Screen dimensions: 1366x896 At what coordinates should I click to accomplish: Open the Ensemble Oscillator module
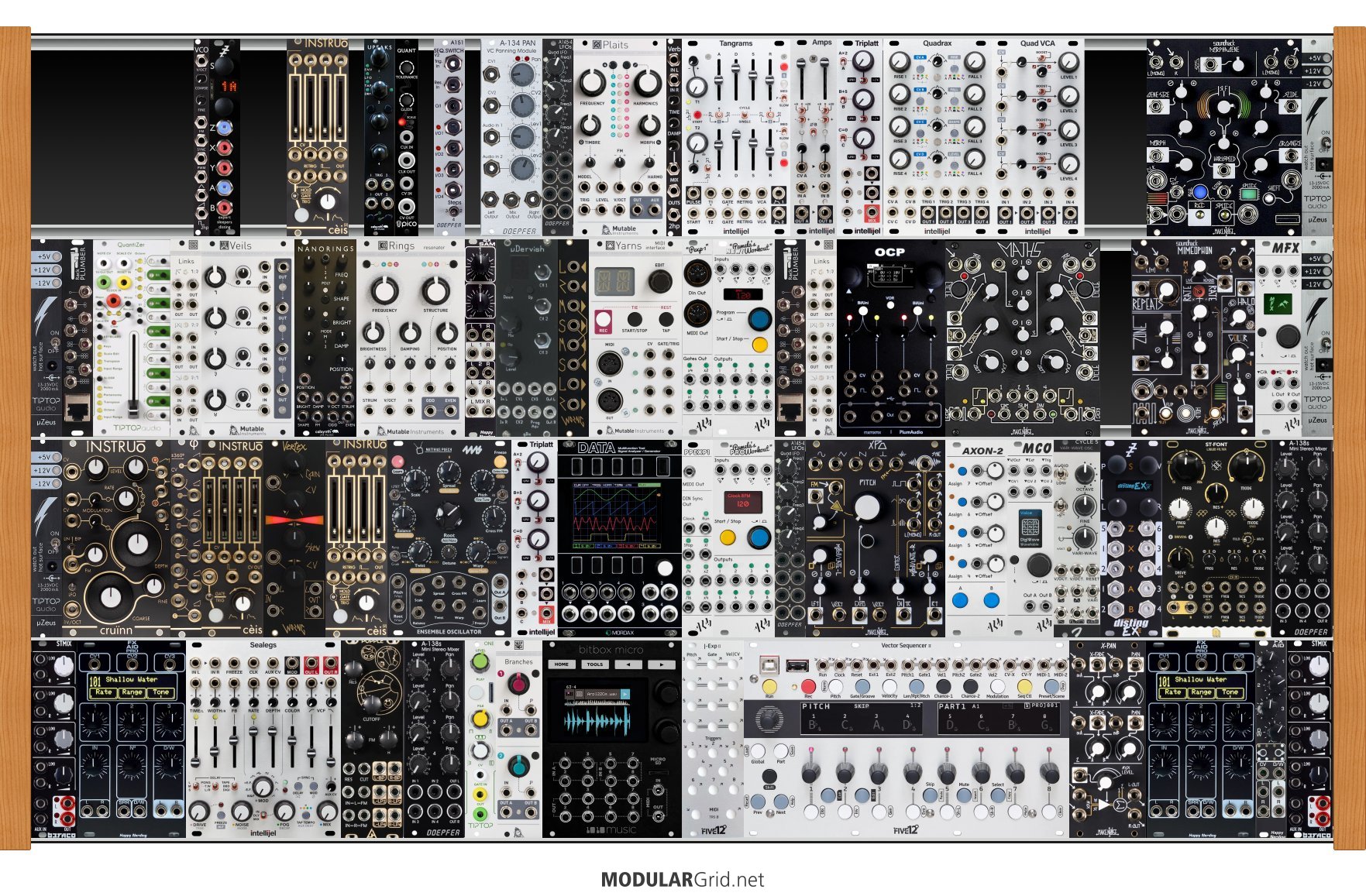coord(449,538)
